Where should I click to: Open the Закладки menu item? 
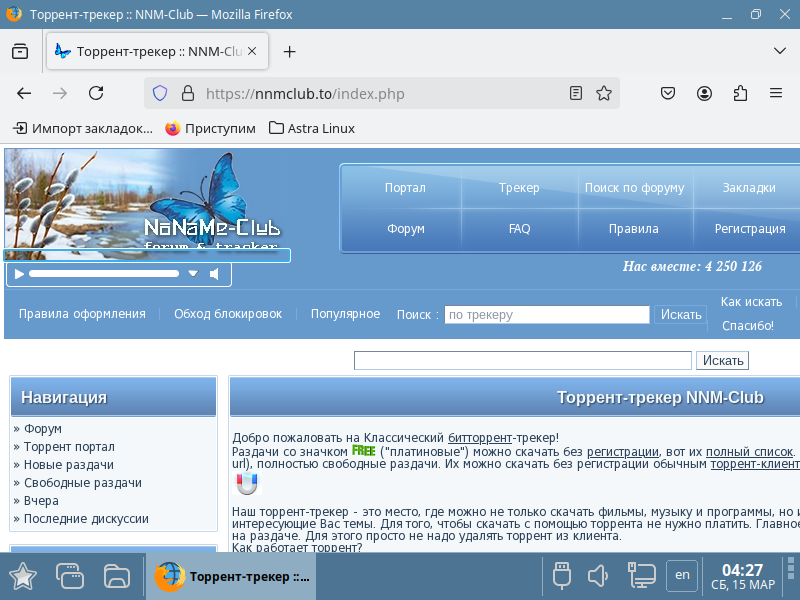click(748, 187)
